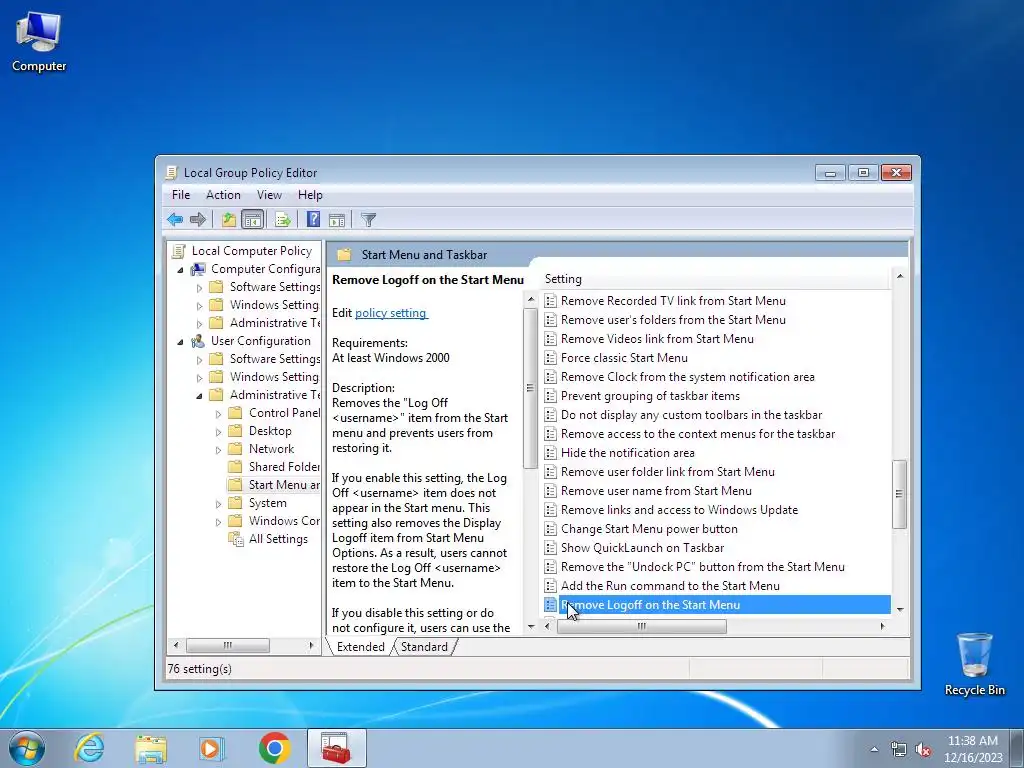Click the Forward arrow toolbar icon
1024x768 pixels.
[197, 219]
